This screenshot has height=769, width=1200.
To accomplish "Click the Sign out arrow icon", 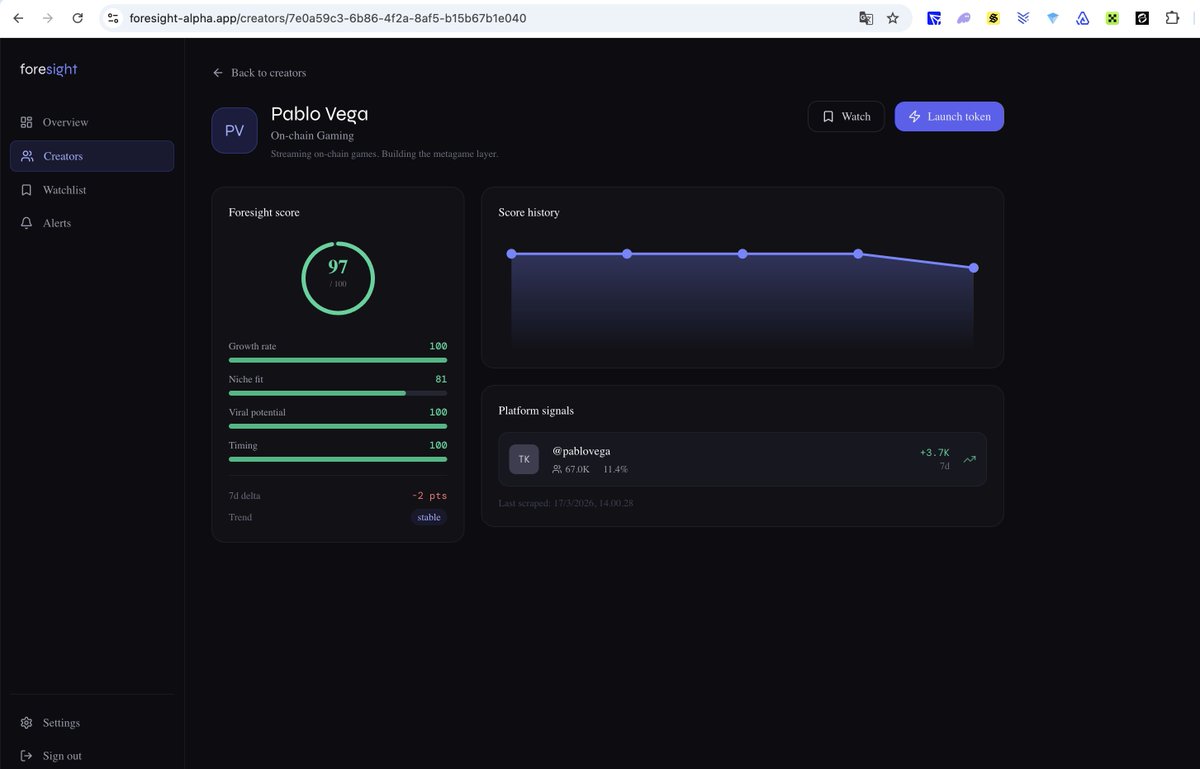I will [x=26, y=756].
